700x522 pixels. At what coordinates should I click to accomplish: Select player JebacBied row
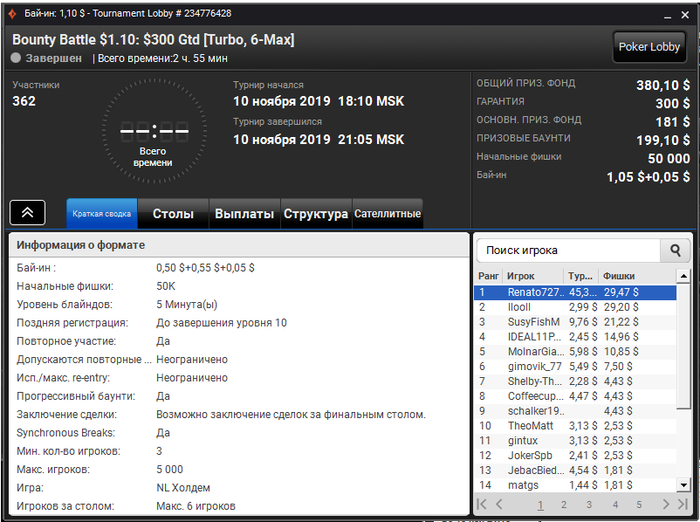pos(575,470)
